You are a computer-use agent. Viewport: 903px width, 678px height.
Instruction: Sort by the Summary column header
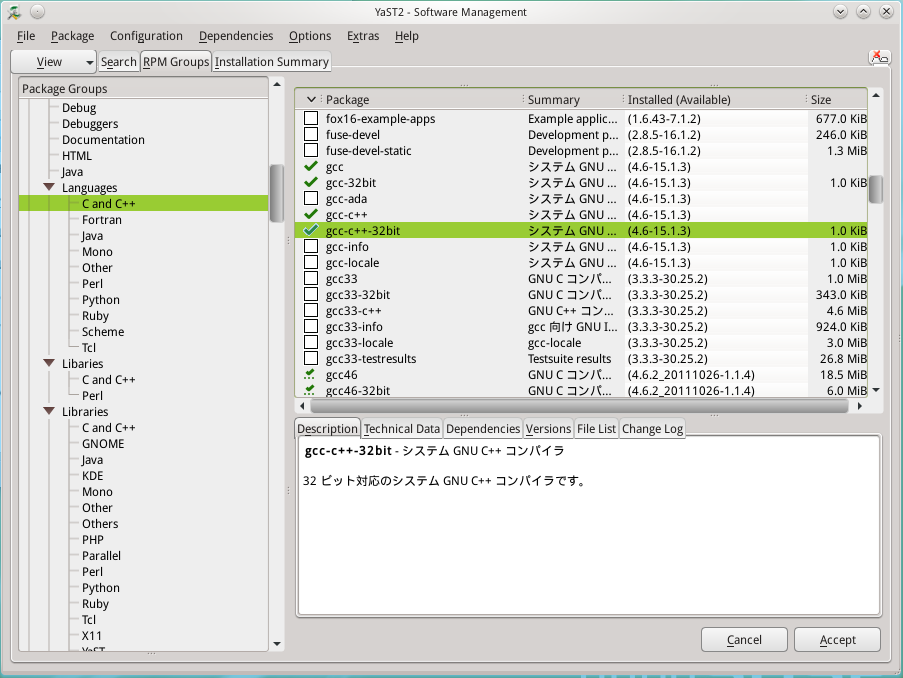click(x=572, y=100)
